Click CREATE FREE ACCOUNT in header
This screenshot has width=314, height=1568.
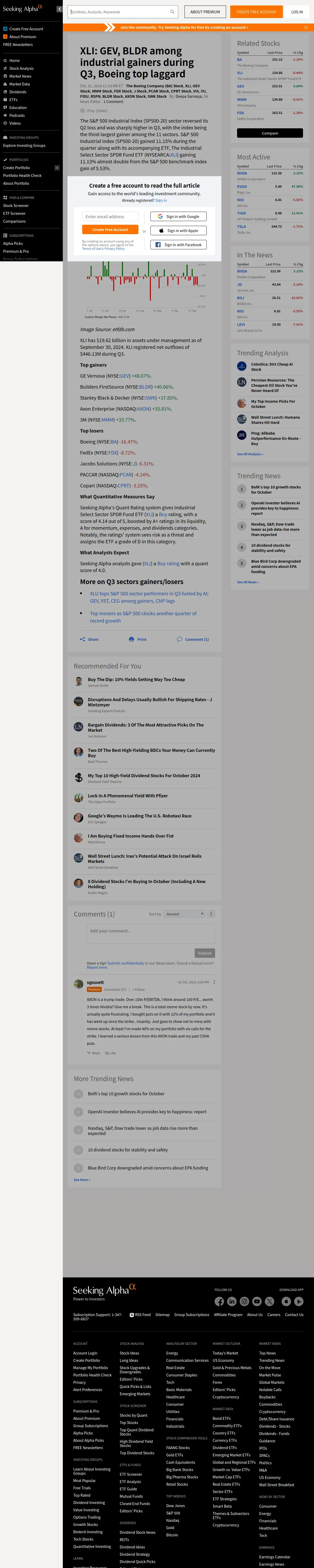(256, 11)
